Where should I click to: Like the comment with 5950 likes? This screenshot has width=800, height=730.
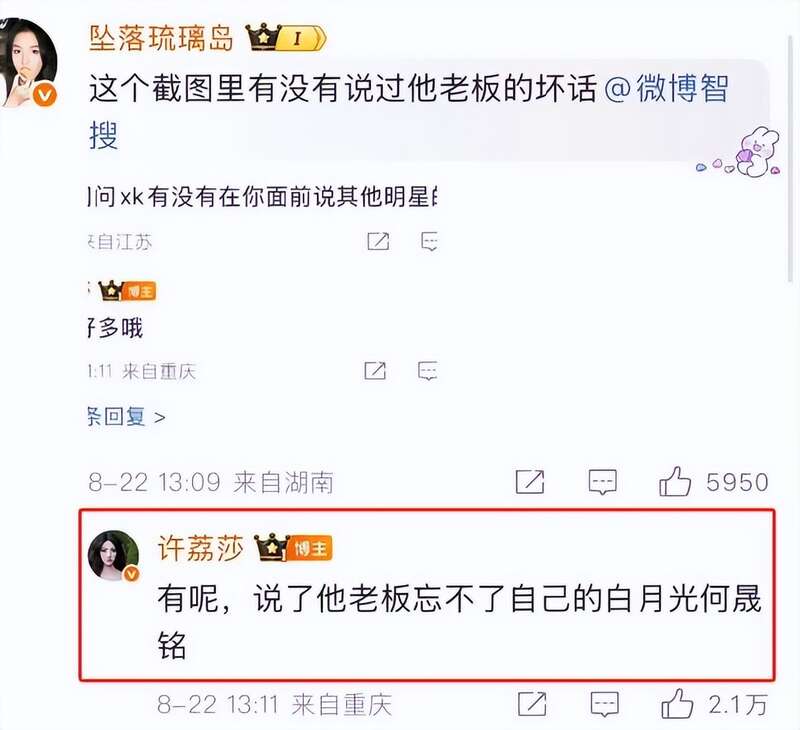[675, 482]
